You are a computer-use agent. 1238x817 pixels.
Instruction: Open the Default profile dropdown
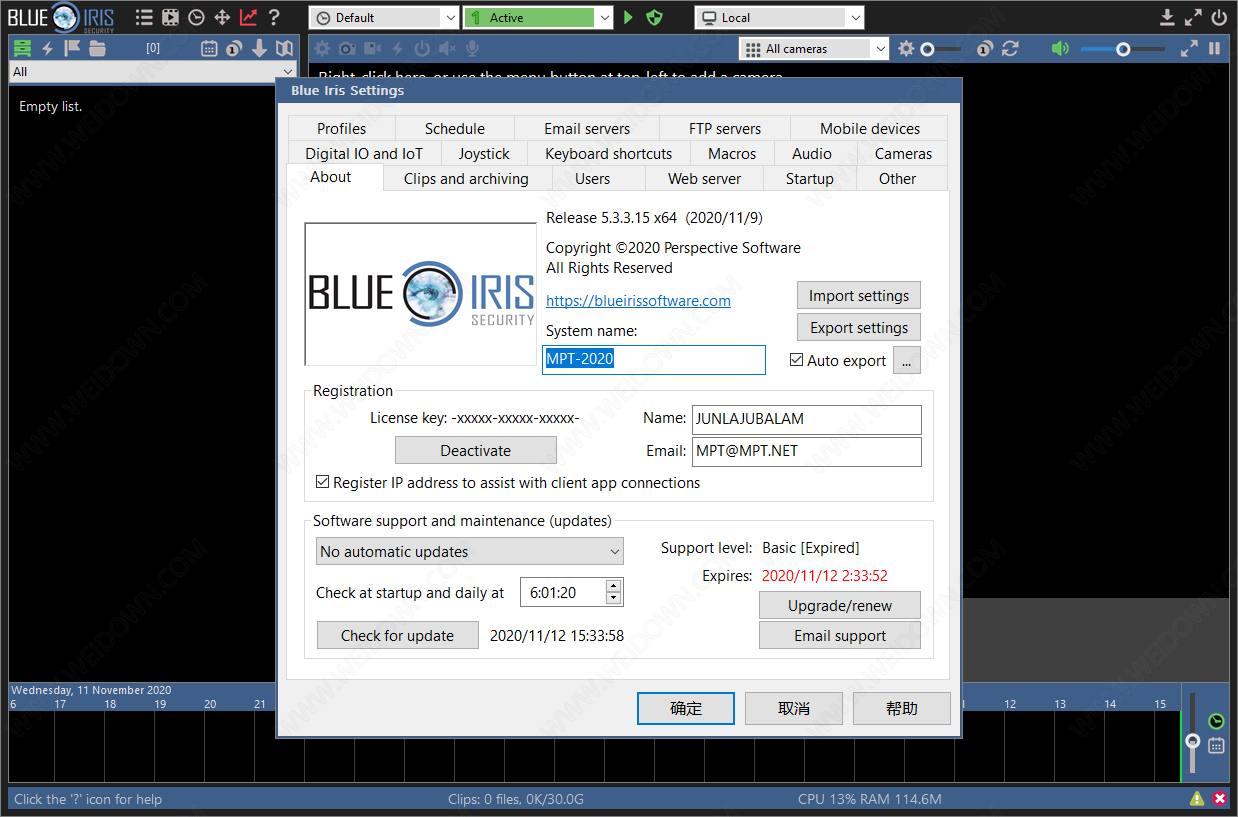click(x=384, y=17)
